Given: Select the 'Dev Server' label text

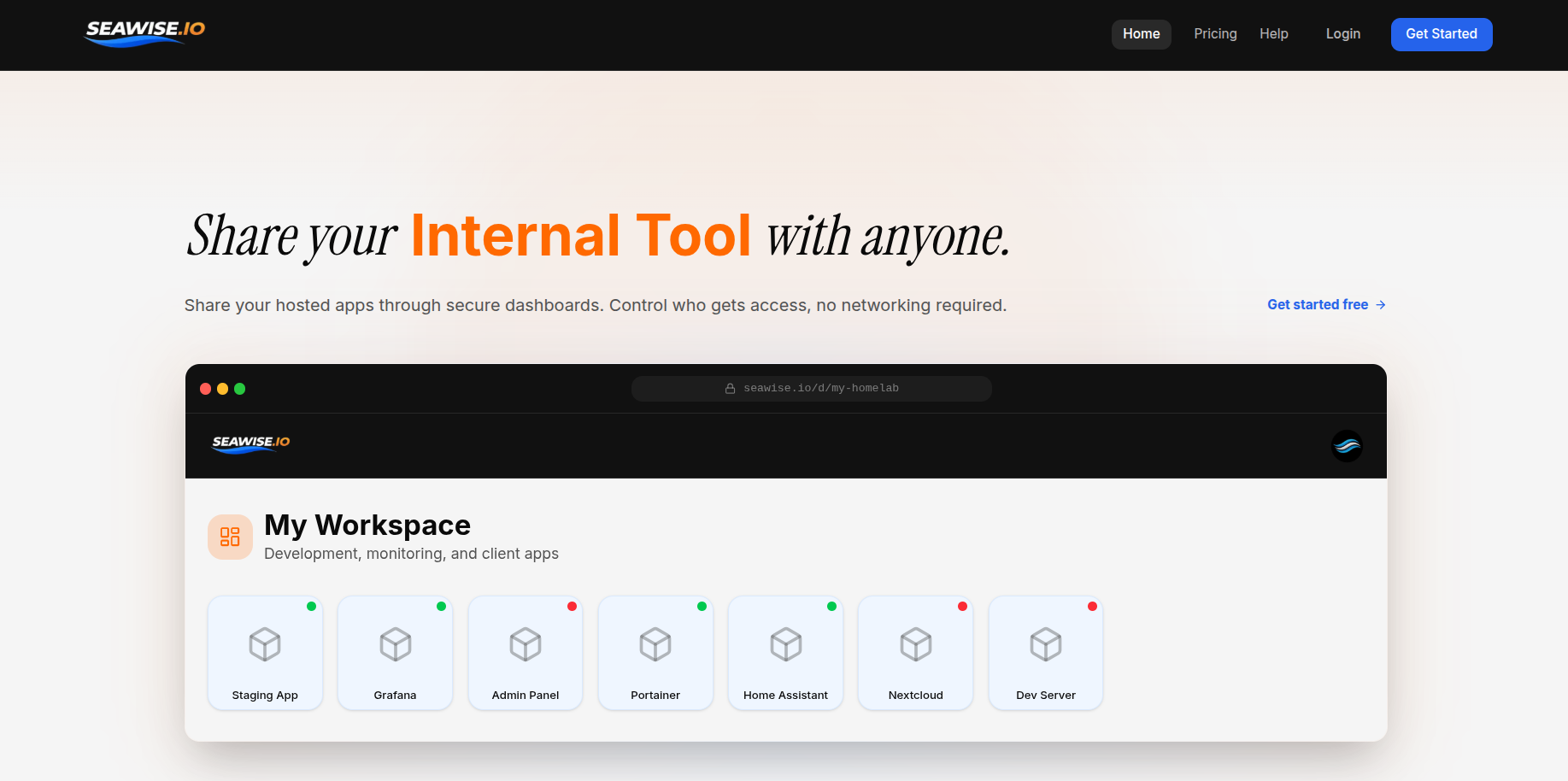Looking at the screenshot, I should 1046,696.
